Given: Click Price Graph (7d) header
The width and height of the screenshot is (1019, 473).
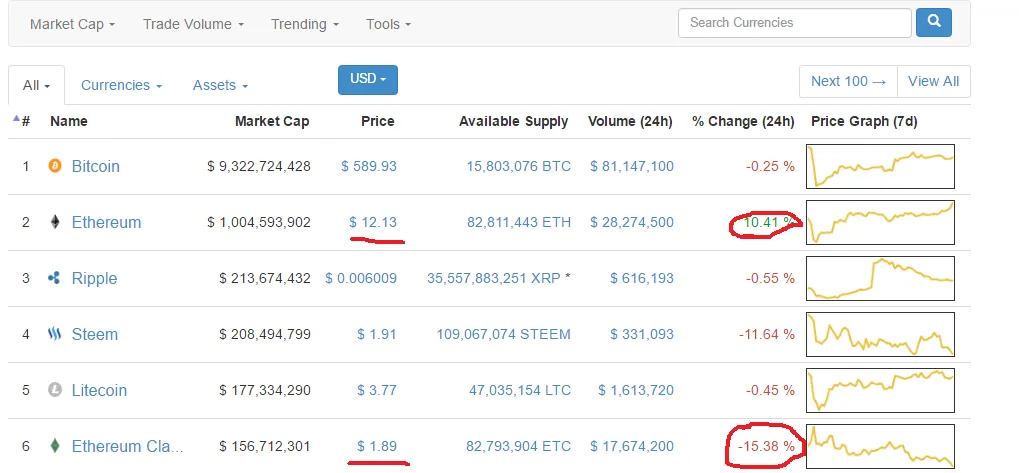Looking at the screenshot, I should (864, 121).
